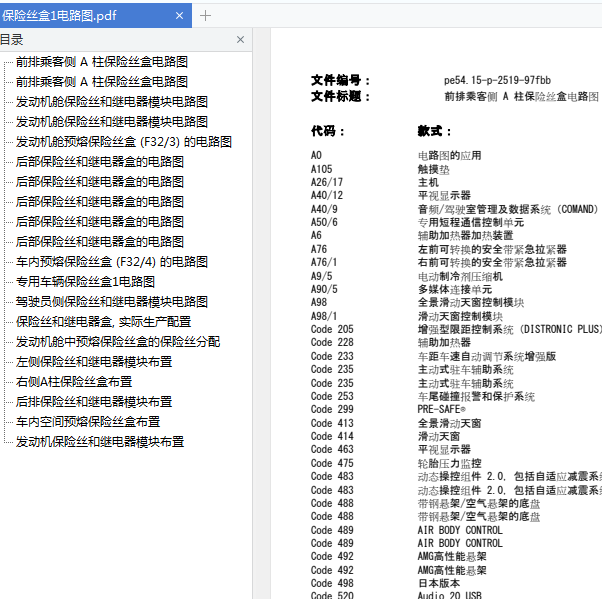This screenshot has width=602, height=599.
Task: Click file number pe54.15-p-2519-97fbb
Action: coord(497,80)
